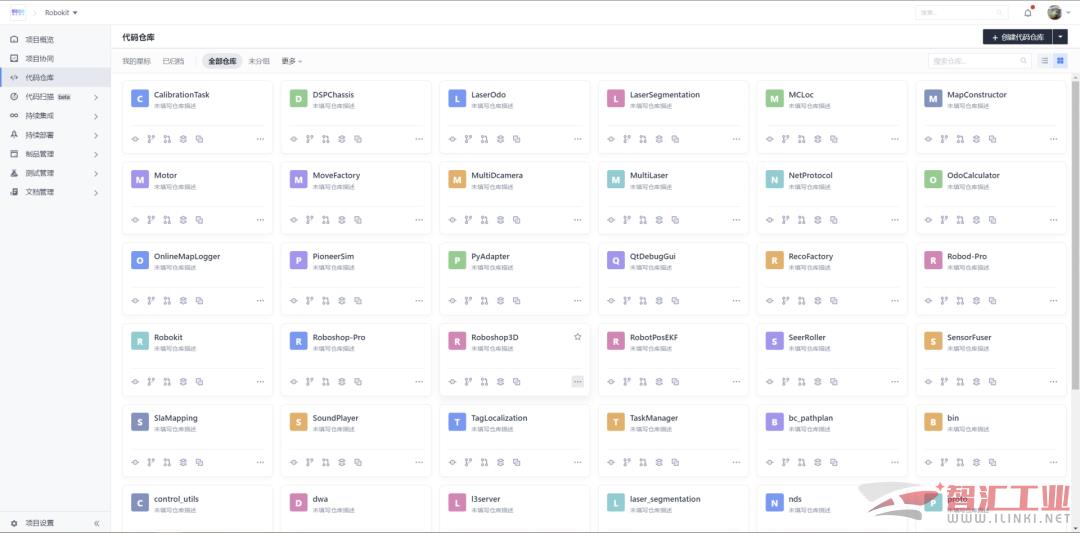The width and height of the screenshot is (1080, 533).
Task: Click merge request icon on PyAdapter card
Action: coord(484,301)
